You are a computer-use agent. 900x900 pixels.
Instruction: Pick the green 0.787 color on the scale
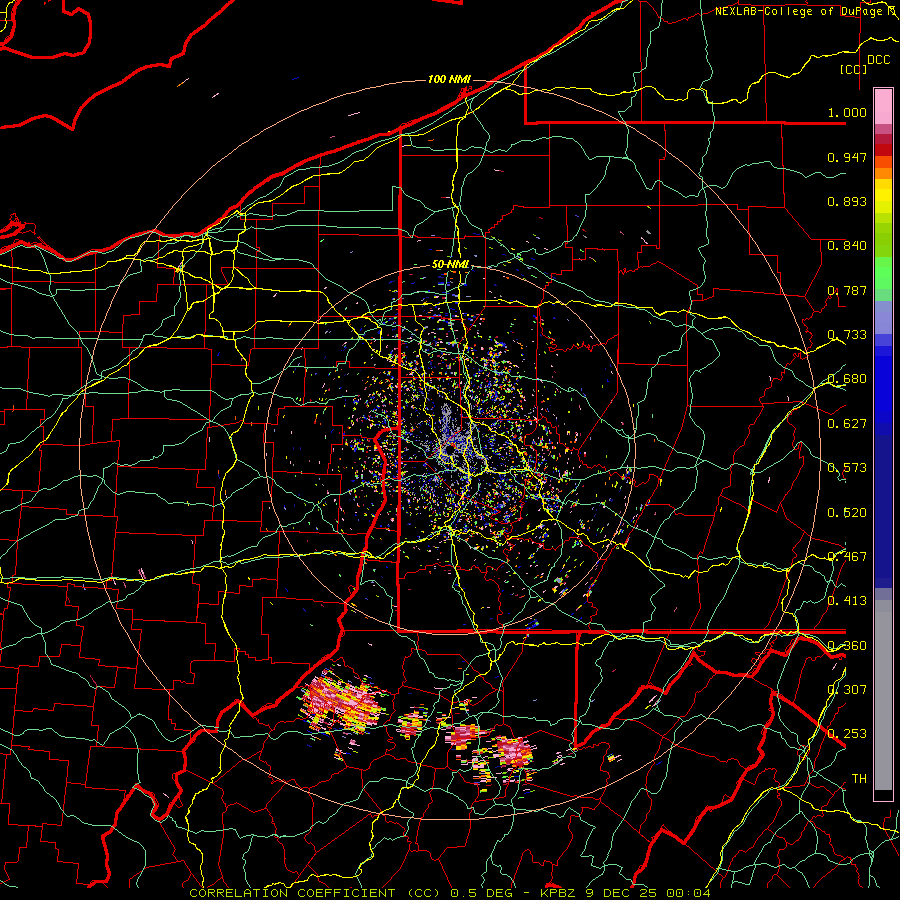coord(883,278)
